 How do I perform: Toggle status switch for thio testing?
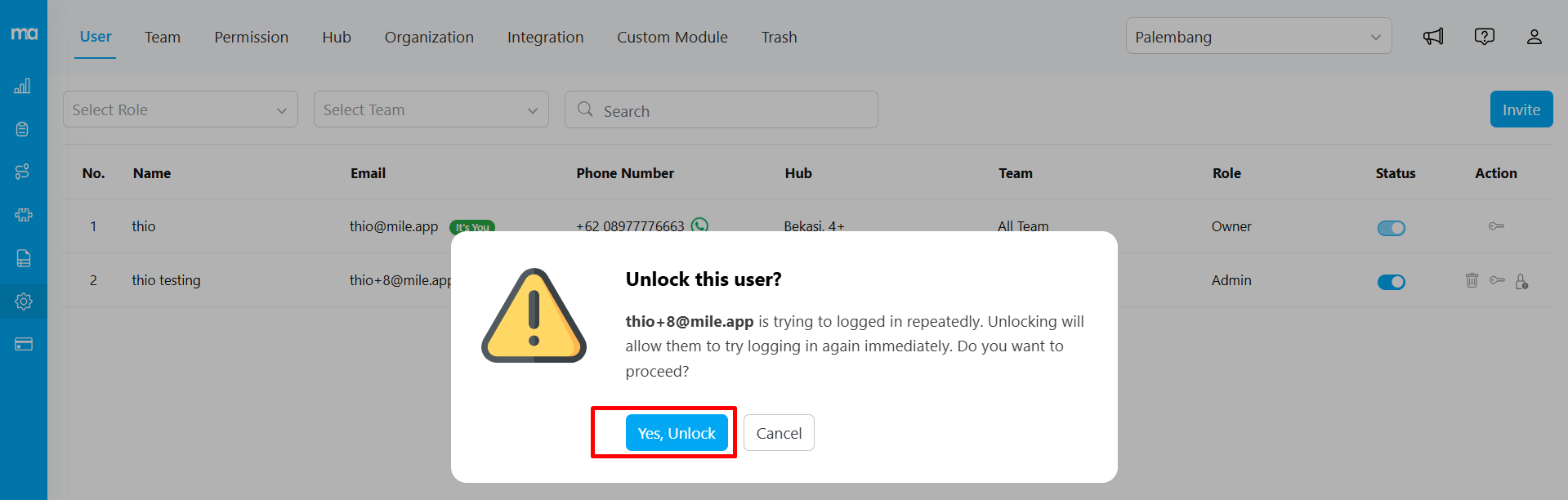1391,282
